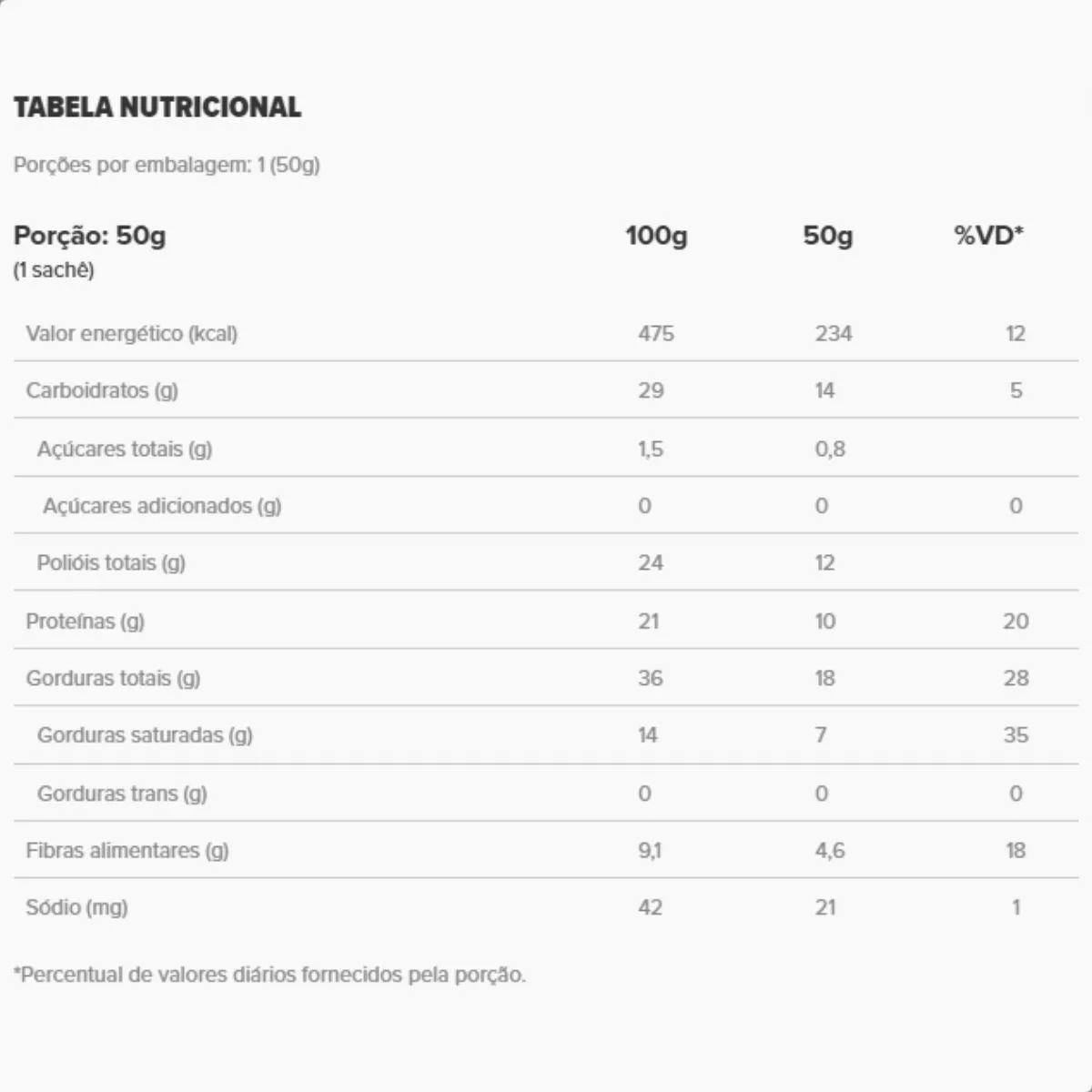
Task: Click the Gorduras trans (g) label
Action: click(122, 794)
